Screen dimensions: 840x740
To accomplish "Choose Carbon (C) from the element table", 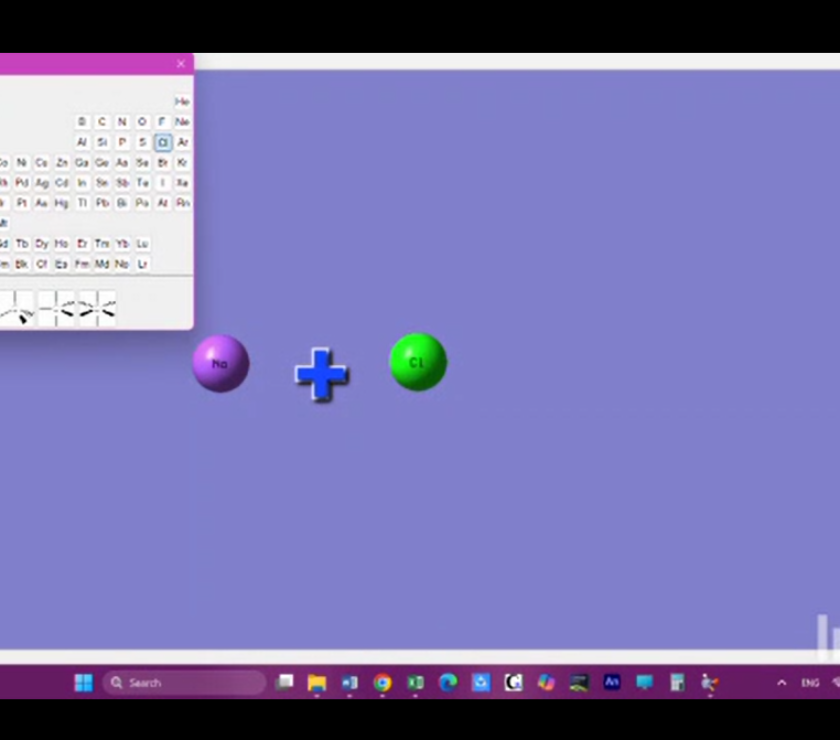I will 102,122.
